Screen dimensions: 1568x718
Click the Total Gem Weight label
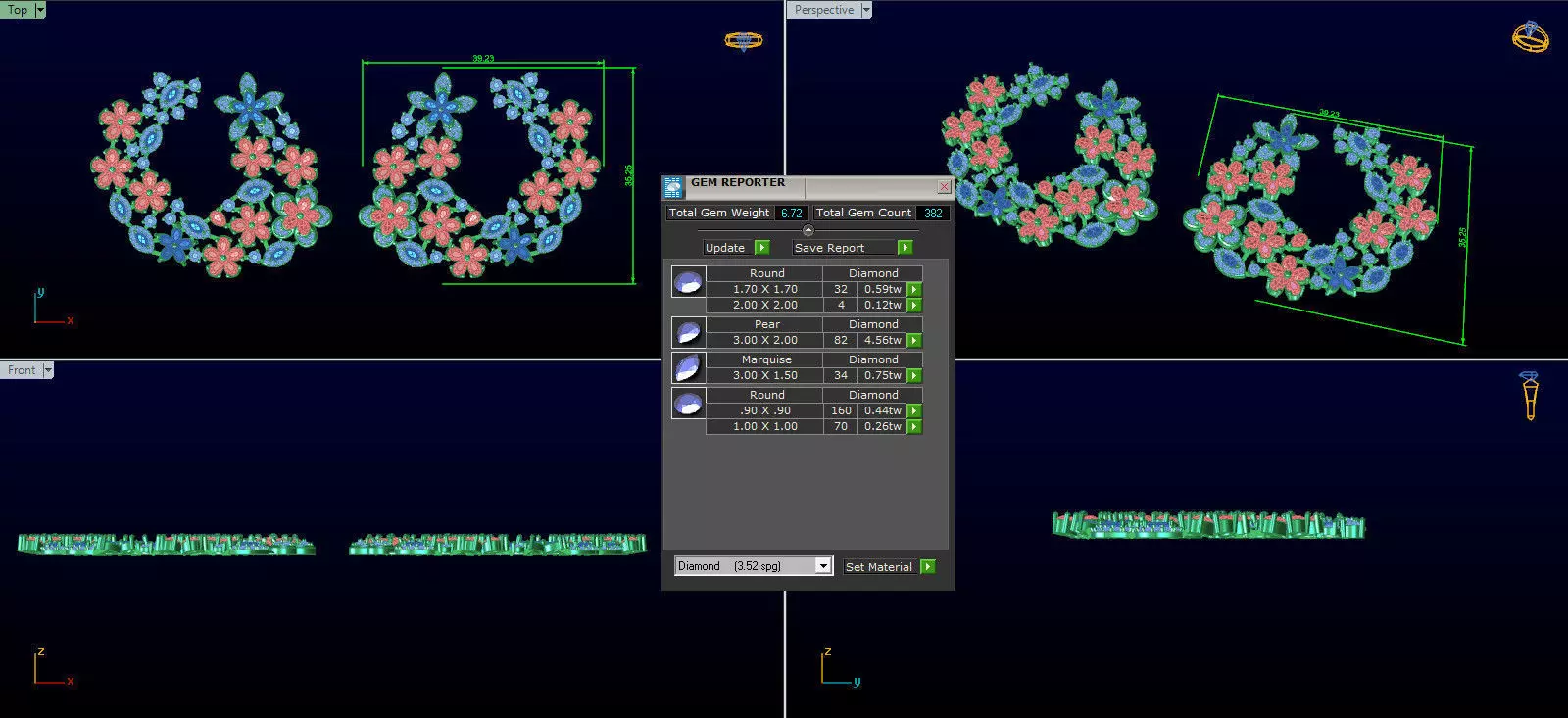point(719,213)
